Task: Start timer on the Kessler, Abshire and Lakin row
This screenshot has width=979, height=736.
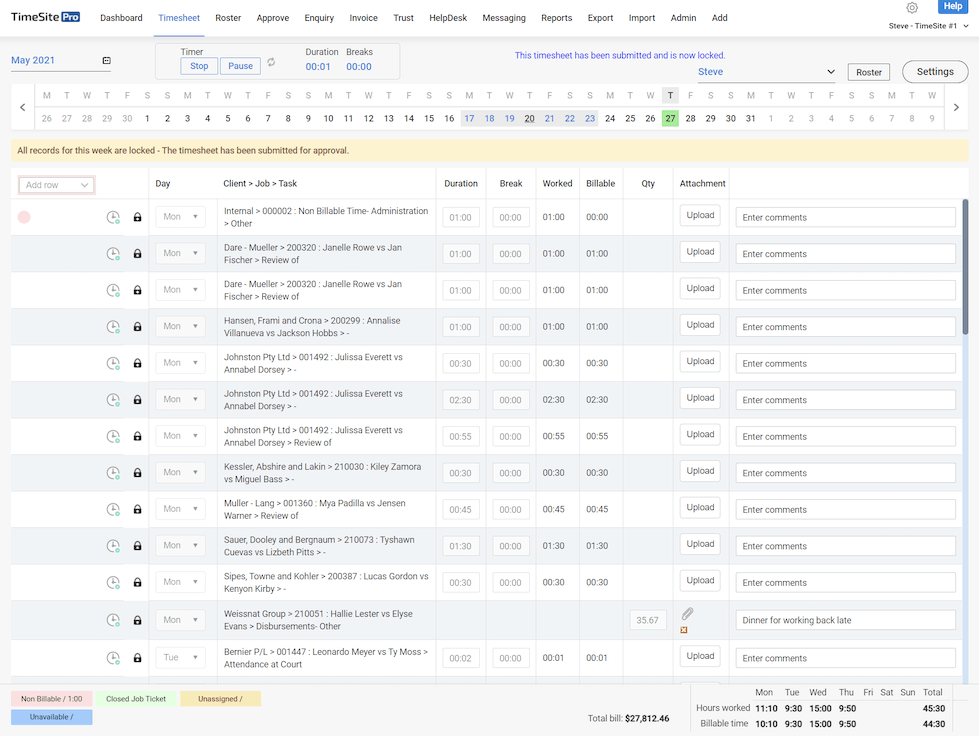Action: 113,473
